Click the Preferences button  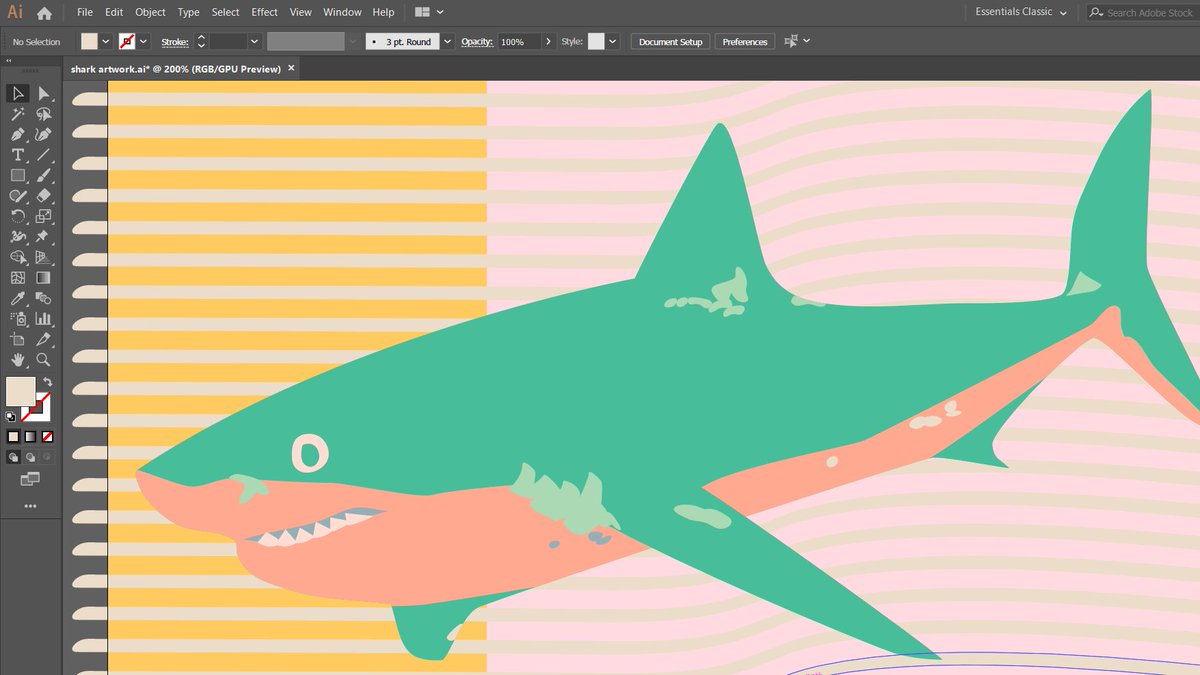745,42
